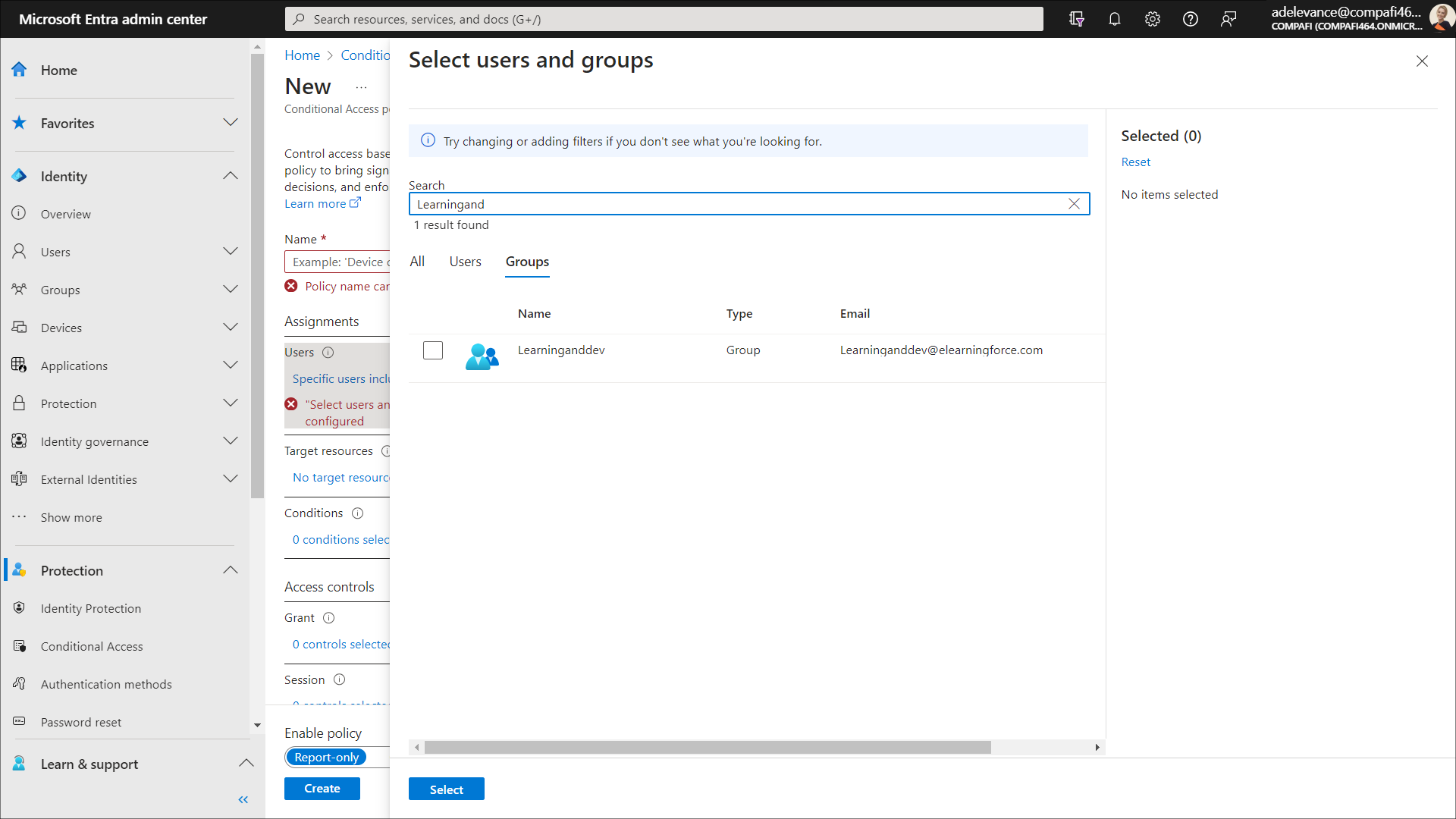1456x819 pixels.
Task: Expand the Users submenu chevron
Action: pos(231,252)
